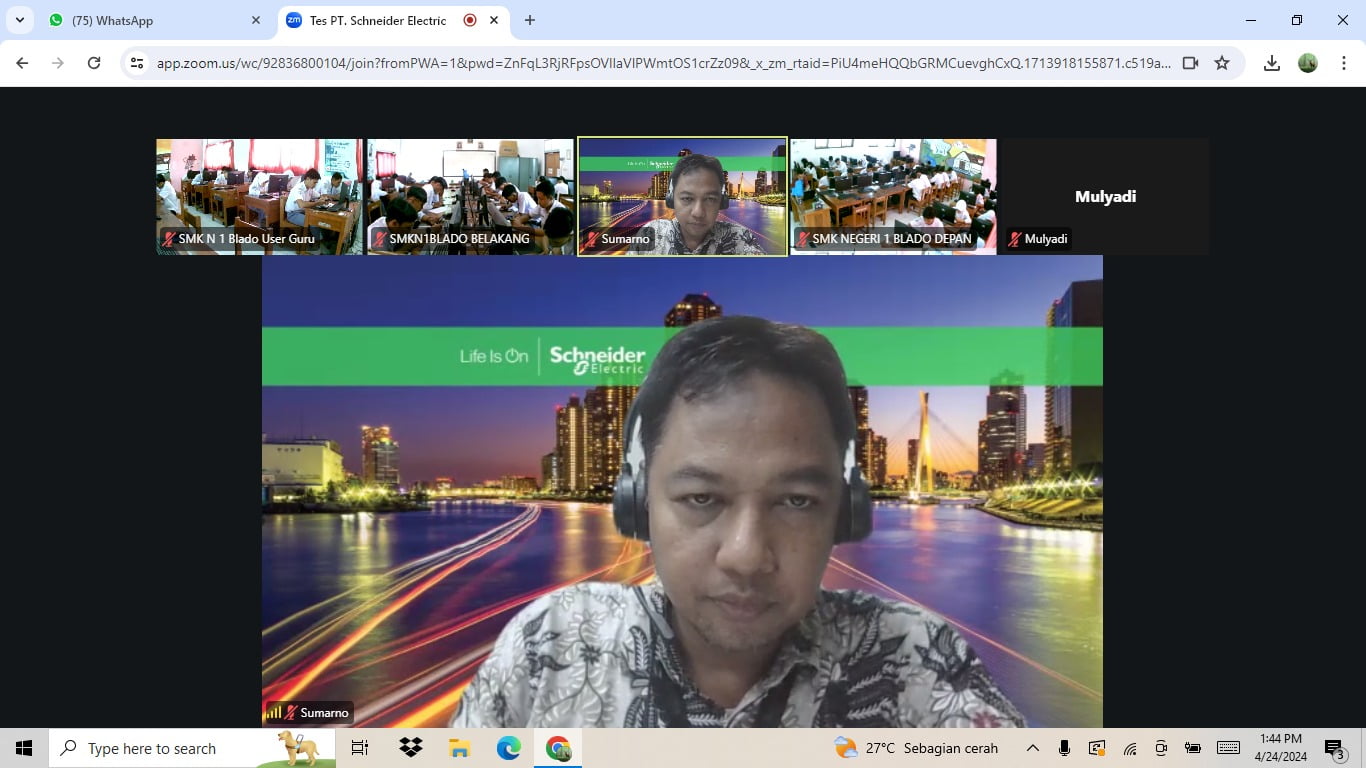Select the SMKN1BLADO BELAKANG video thumbnail

click(x=470, y=196)
